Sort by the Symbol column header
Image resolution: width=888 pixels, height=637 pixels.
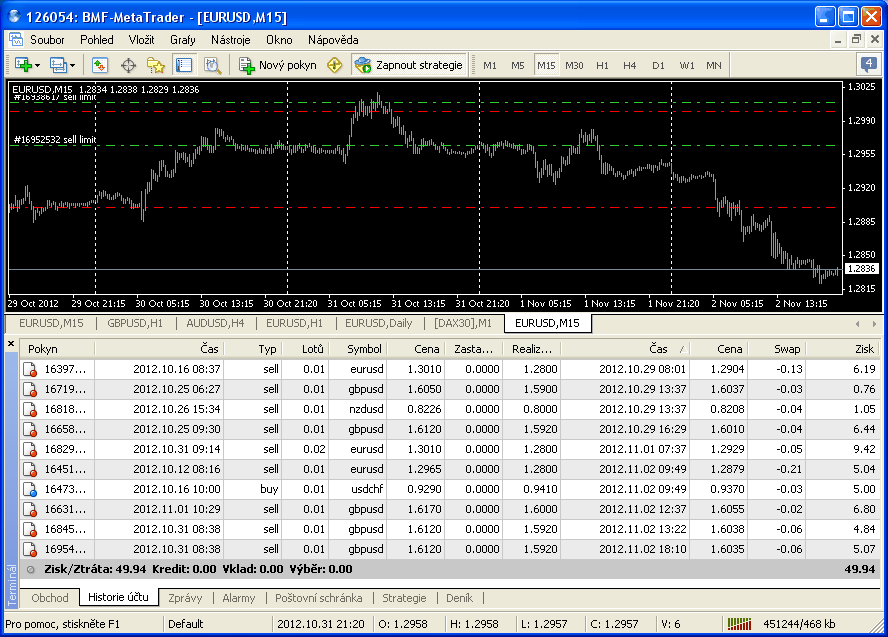[358, 349]
